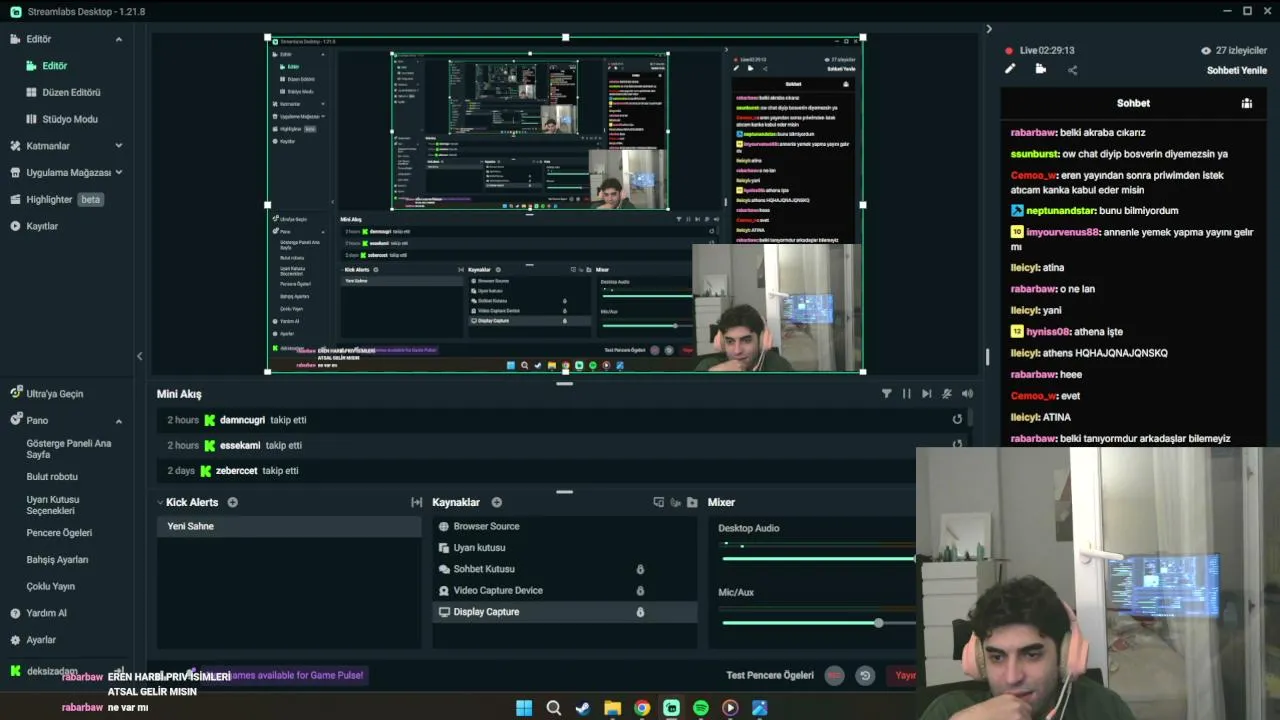1280x720 pixels.
Task: Select the Yeni Sahne scene
Action: click(x=289, y=526)
